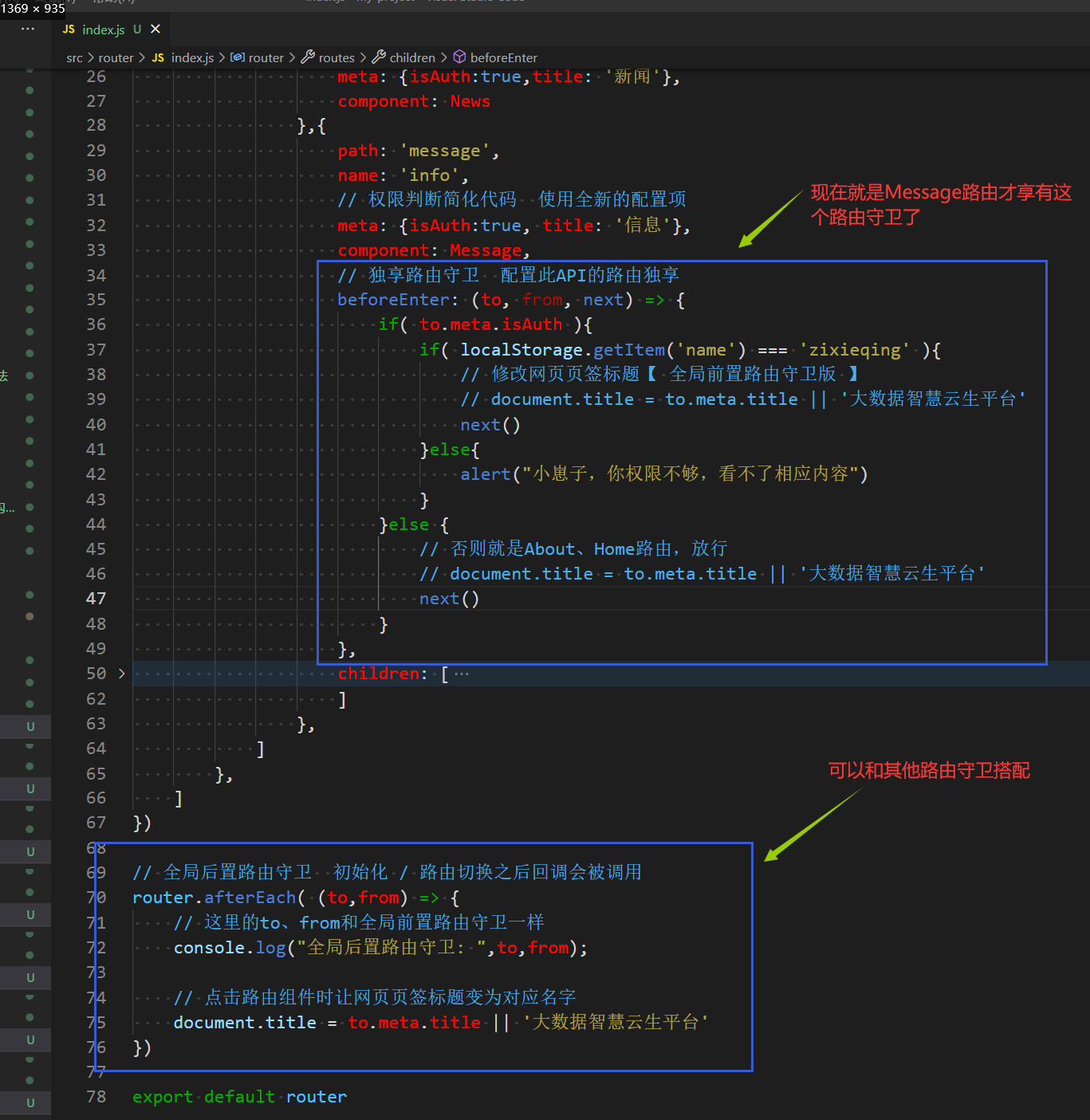Viewport: 1090px width, 1120px height.
Task: Click the JS file icon in index.js tab
Action: coord(69,29)
